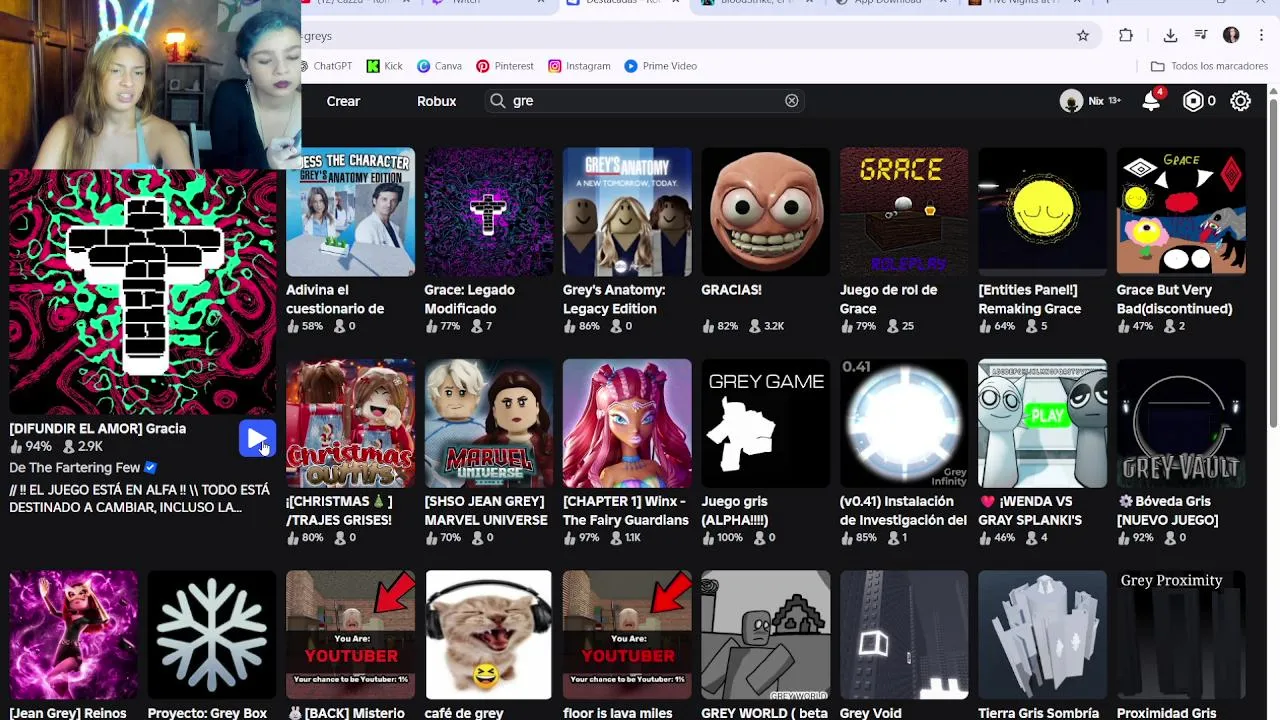
Task: Select the Robux menu item
Action: pyautogui.click(x=436, y=101)
